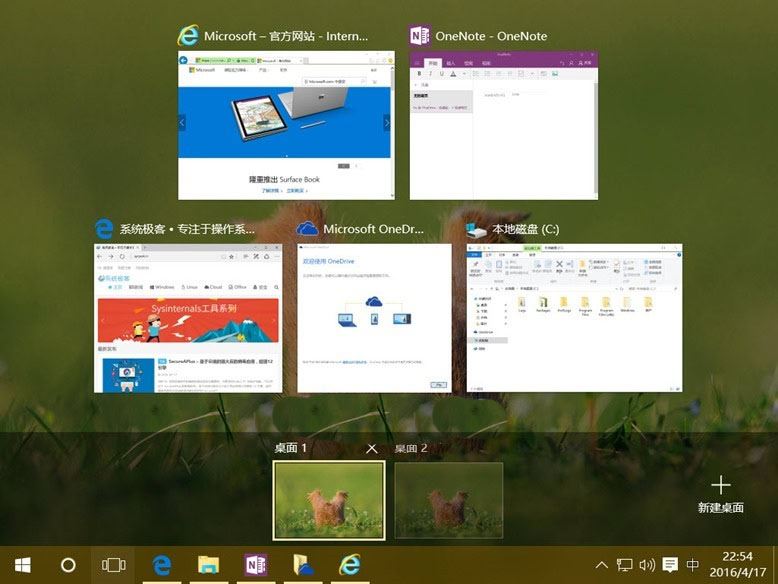This screenshot has height=584, width=778.
Task: Open OneNote from the taskbar
Action: click(x=255, y=565)
